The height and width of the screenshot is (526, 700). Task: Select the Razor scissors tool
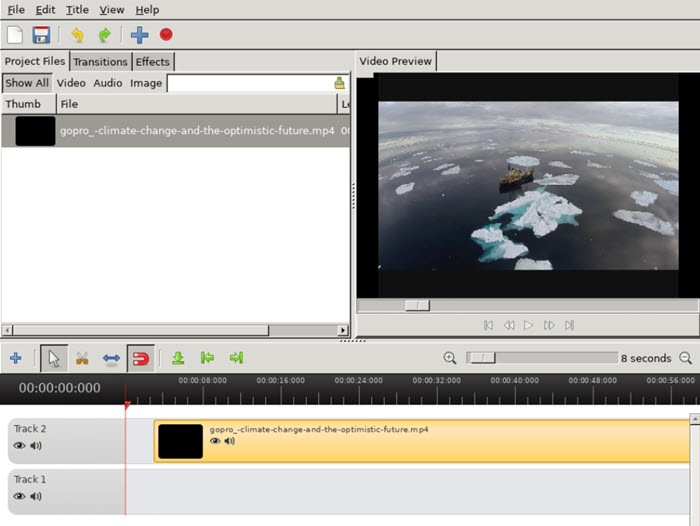click(82, 358)
